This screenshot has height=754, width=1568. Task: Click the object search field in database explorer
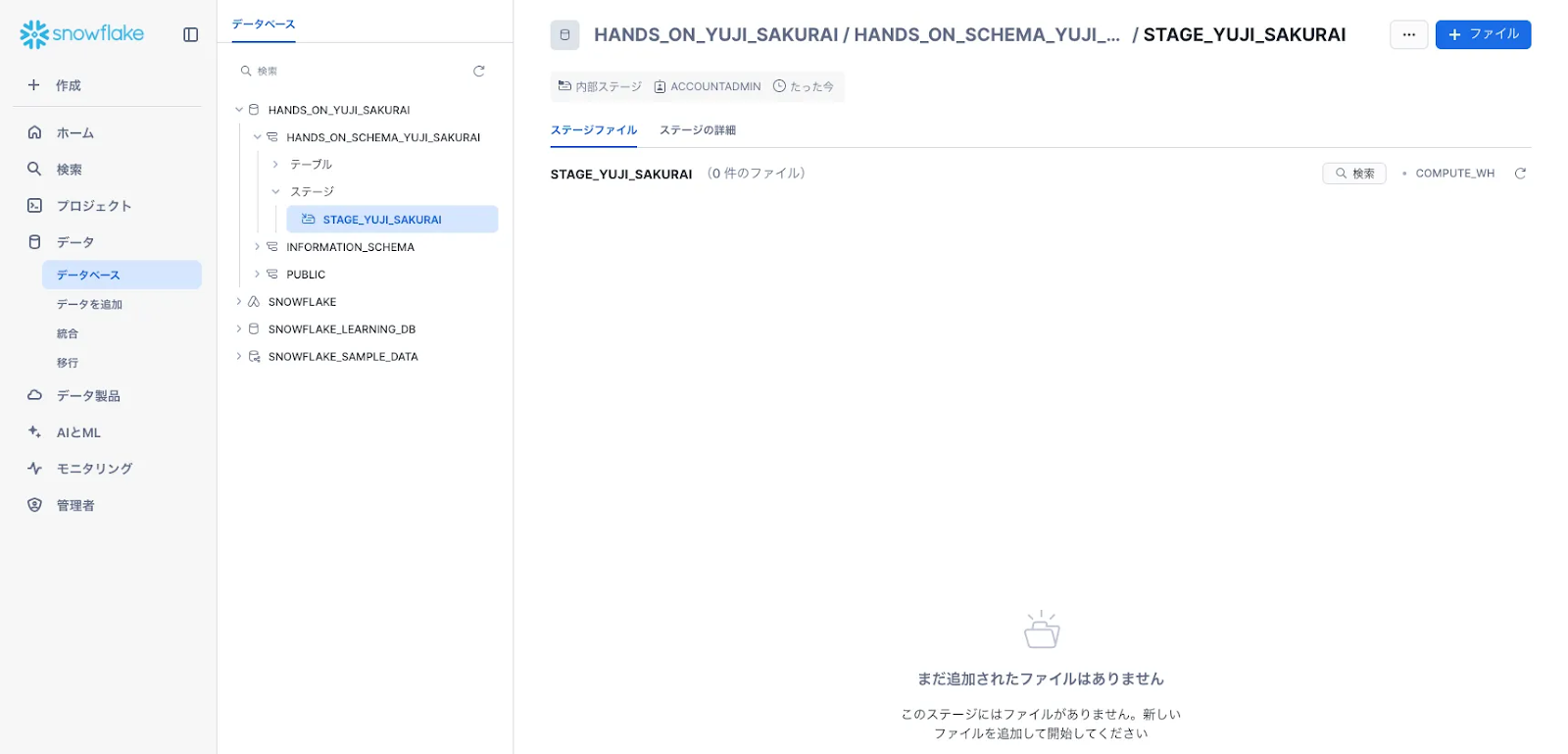[x=354, y=71]
